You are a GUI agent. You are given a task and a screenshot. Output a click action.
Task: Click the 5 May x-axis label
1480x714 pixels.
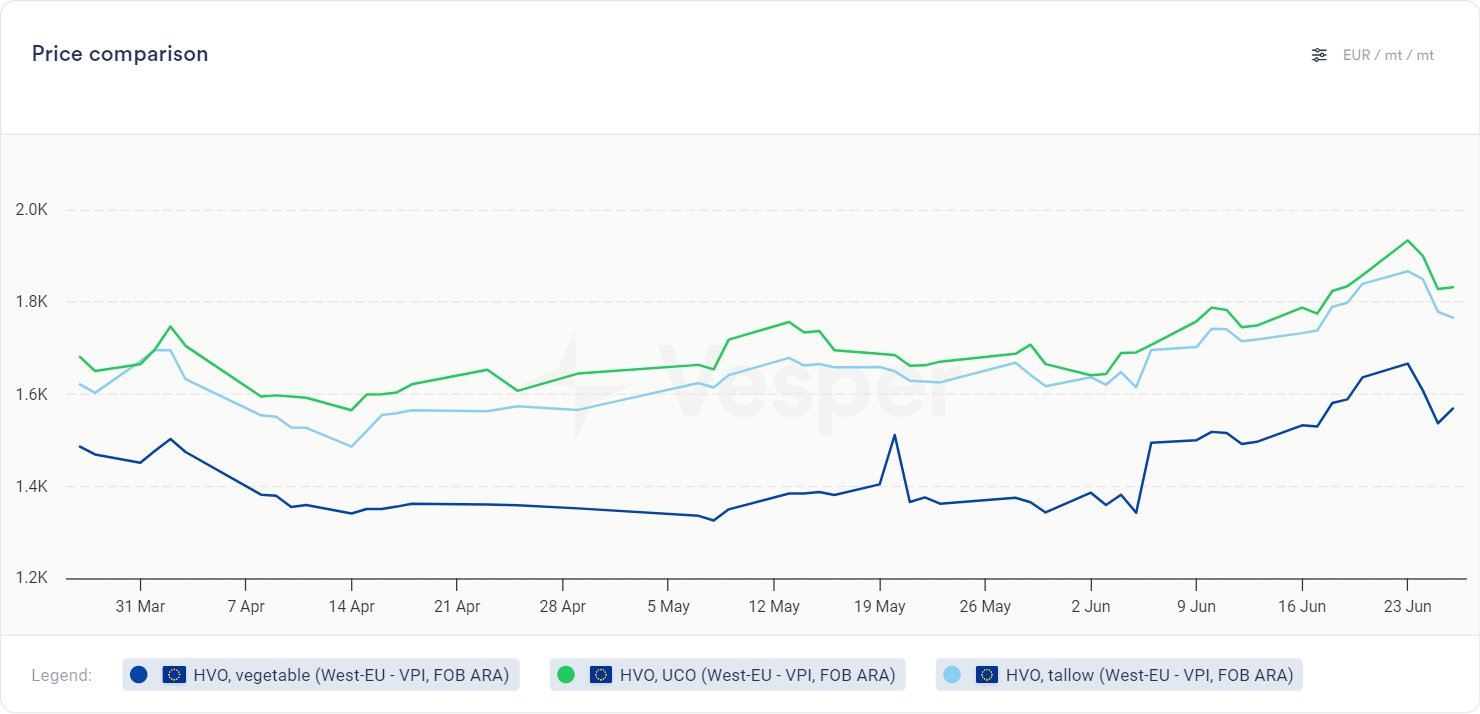(668, 606)
